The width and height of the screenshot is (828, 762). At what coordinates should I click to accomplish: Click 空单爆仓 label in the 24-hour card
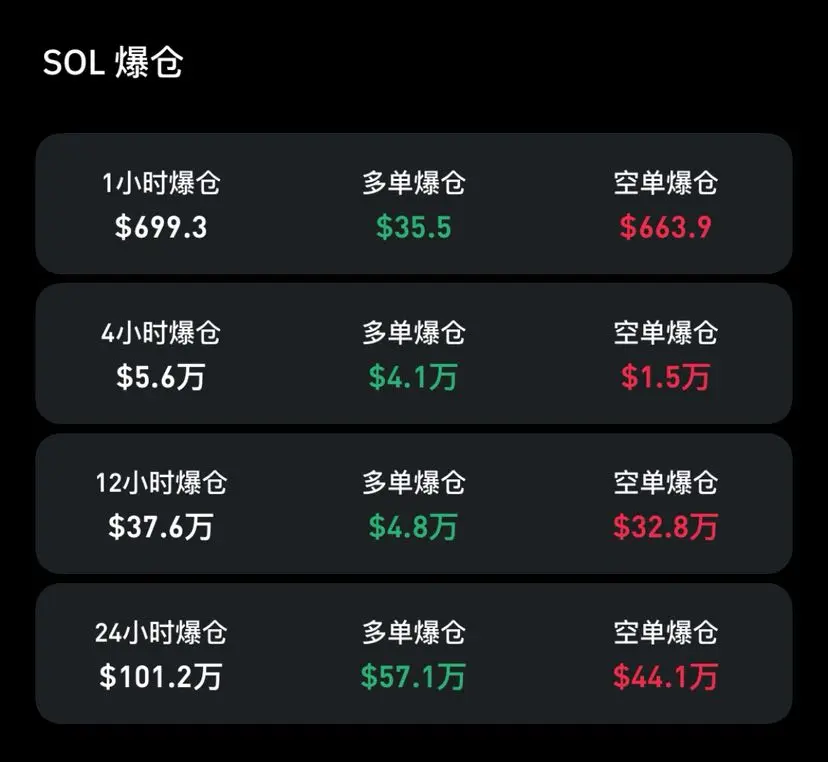pyautogui.click(x=665, y=633)
